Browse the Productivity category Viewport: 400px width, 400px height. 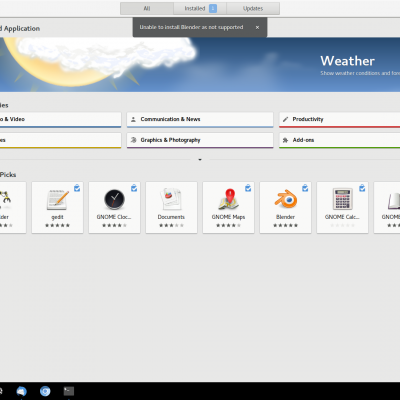coord(340,120)
